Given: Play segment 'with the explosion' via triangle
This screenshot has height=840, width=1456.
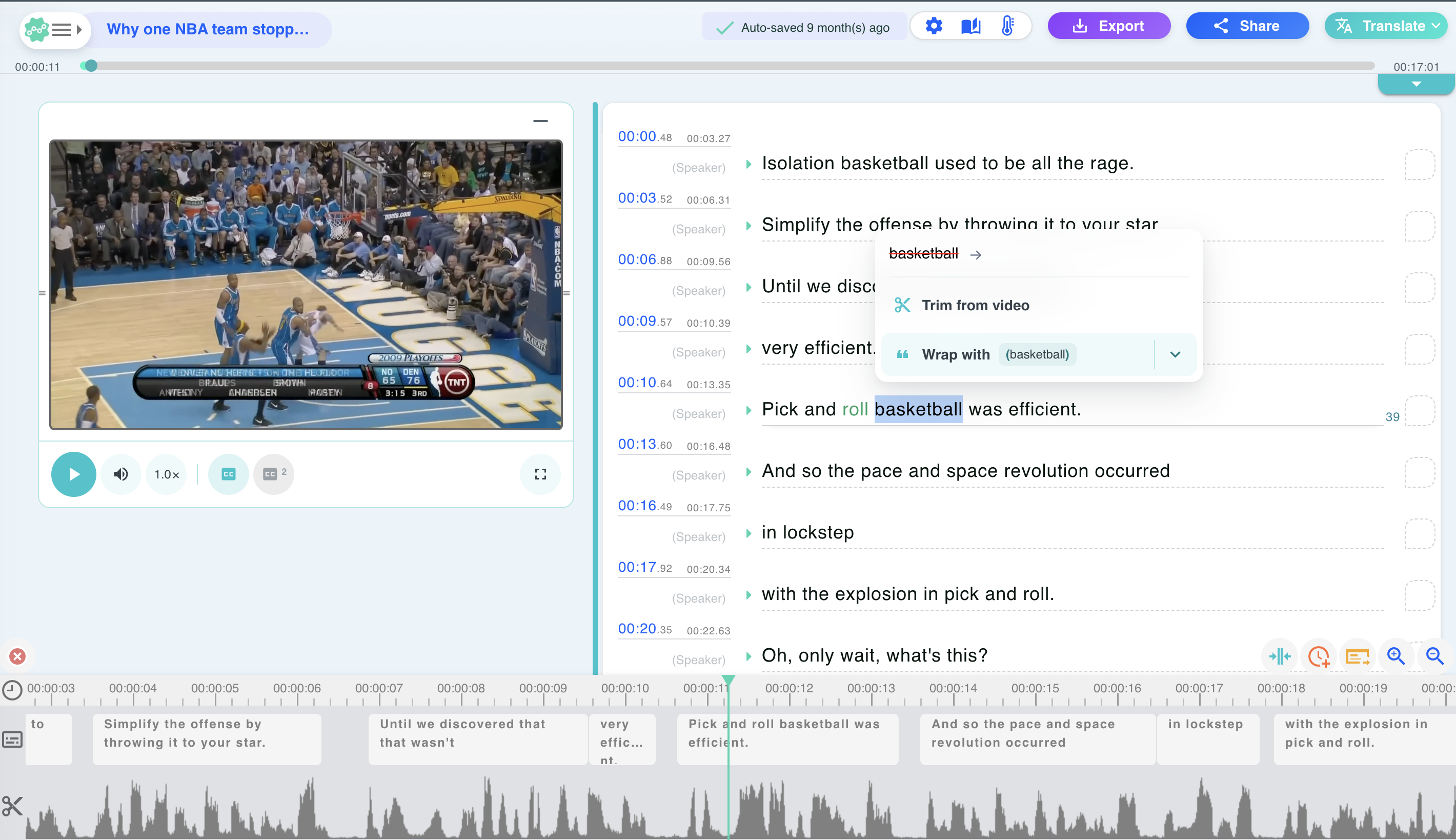Looking at the screenshot, I should [x=749, y=595].
